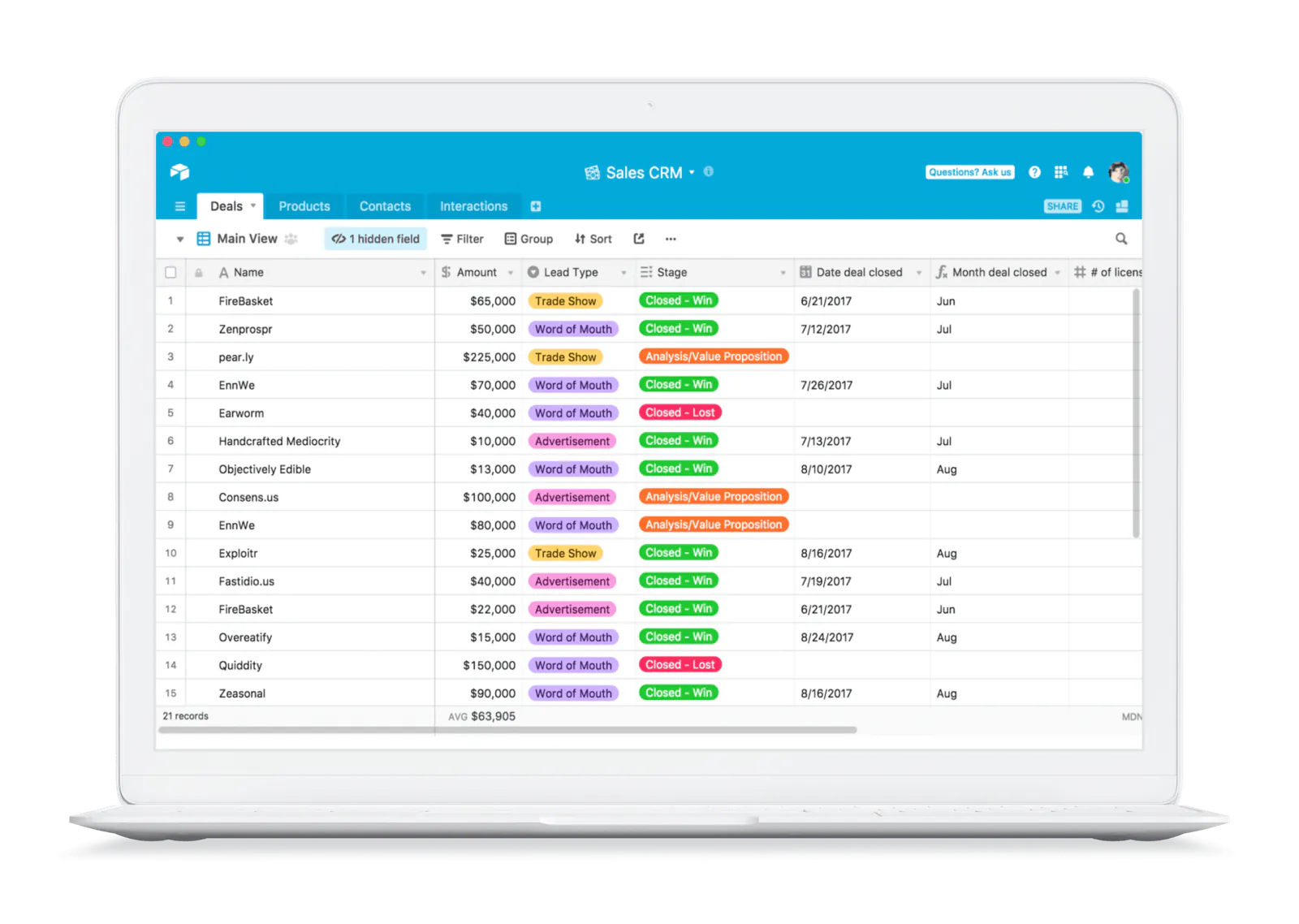The height and width of the screenshot is (924, 1299).
Task: Add a new table with plus icon
Action: pos(536,206)
